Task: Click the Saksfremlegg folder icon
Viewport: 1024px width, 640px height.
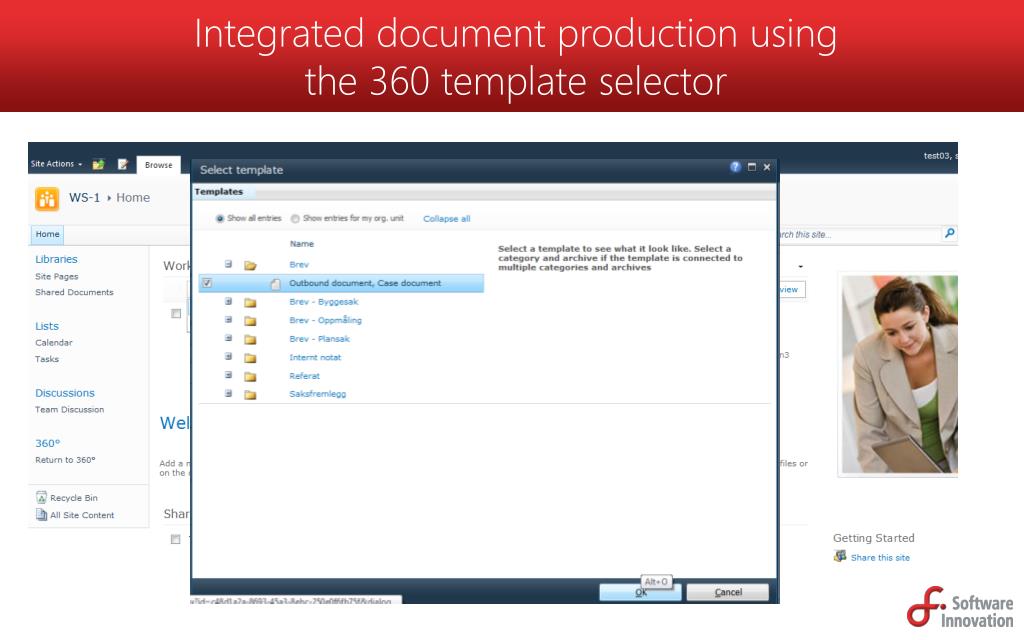Action: [250, 394]
